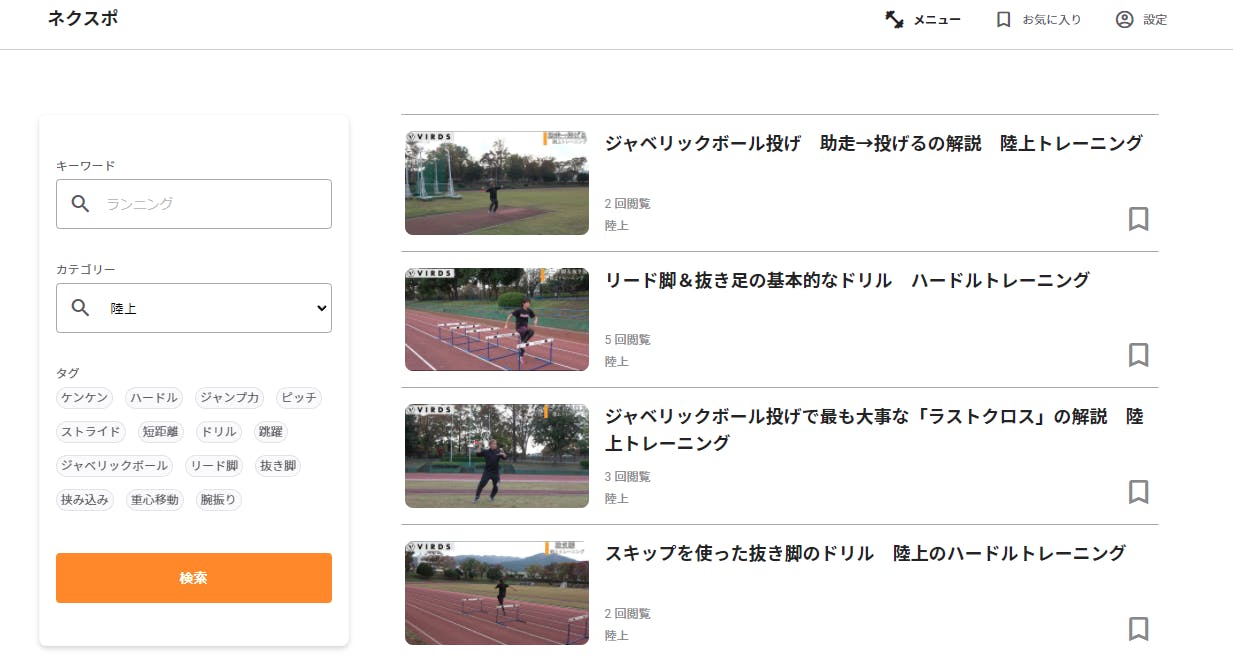The height and width of the screenshot is (659, 1233).
Task: Click the keyword search magnifier icon
Action: (81, 204)
